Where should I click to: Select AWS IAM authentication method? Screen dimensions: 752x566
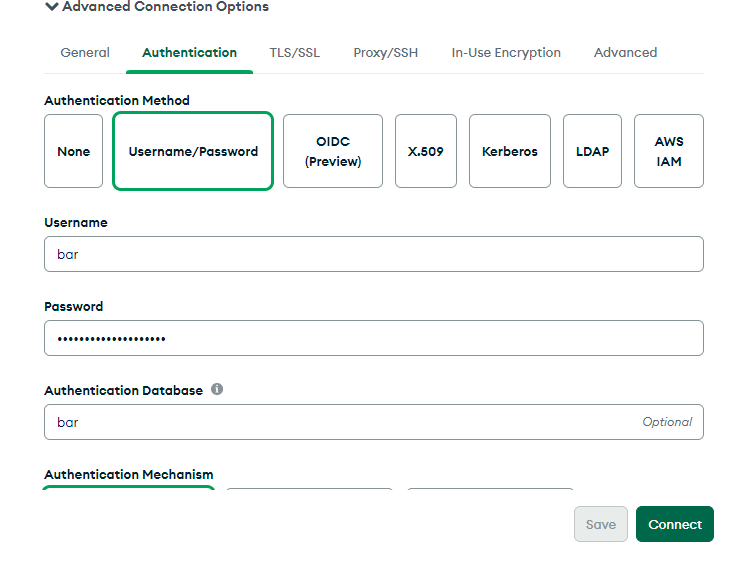pyautogui.click(x=669, y=151)
